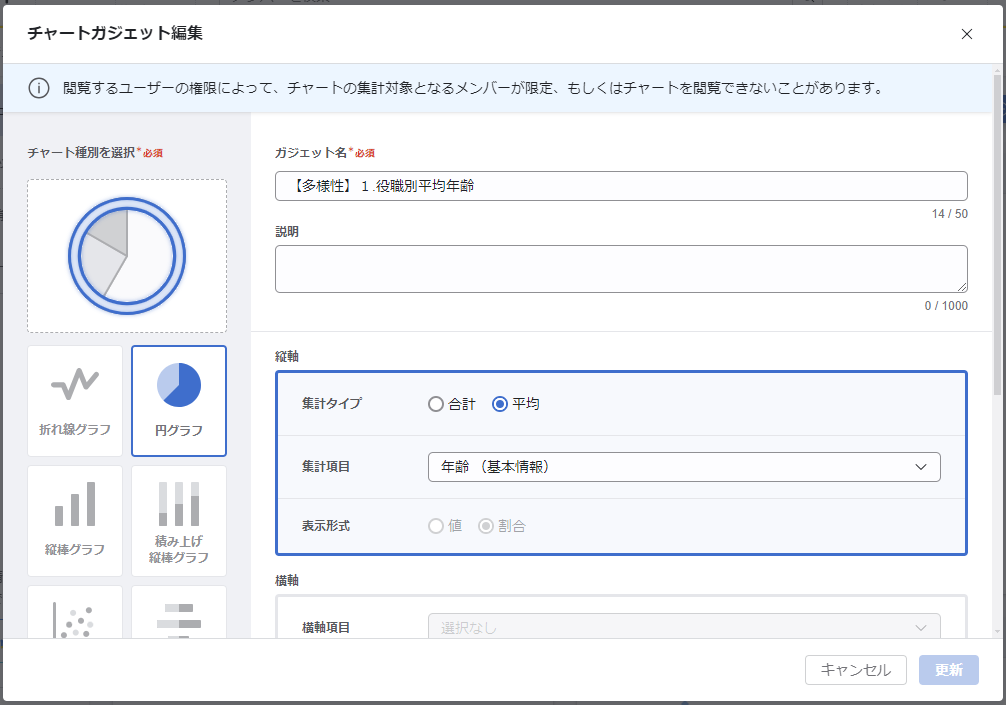
Task: Open the 集計項目 dropdown showing 年齢（基本情報）
Action: [684, 467]
